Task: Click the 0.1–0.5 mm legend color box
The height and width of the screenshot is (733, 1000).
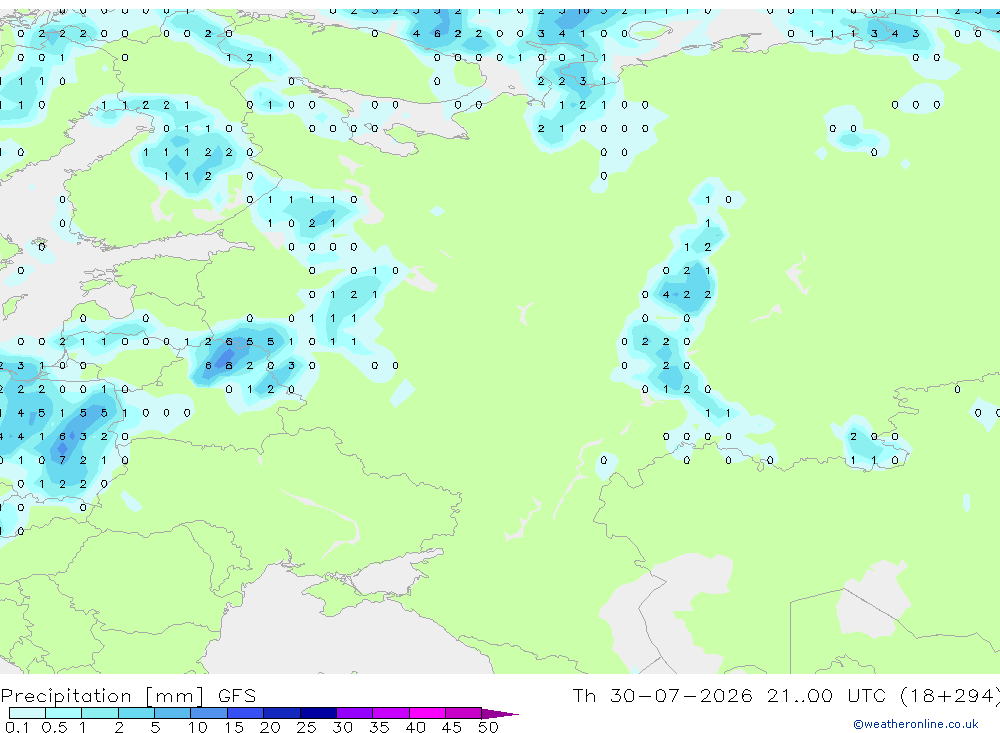Action: (x=27, y=713)
